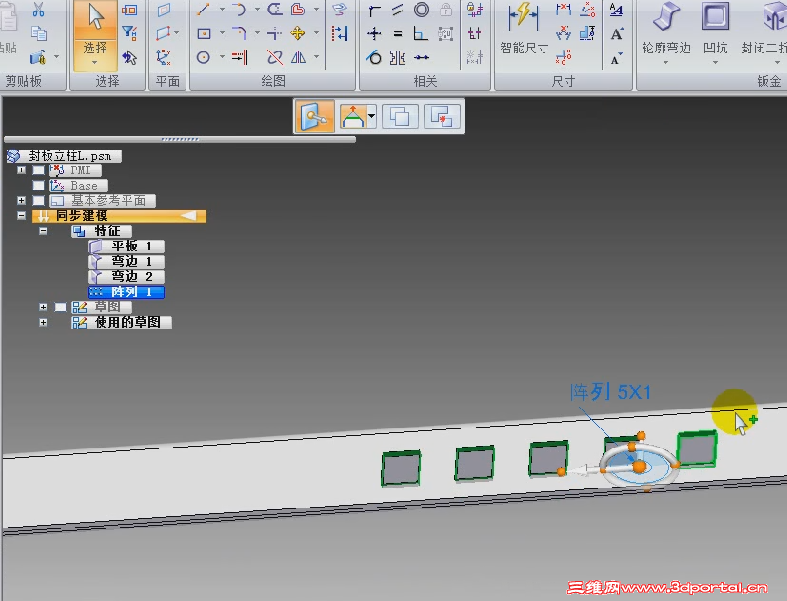787x601 pixels.
Task: Click the overlapping squares quickbar icon
Action: tap(400, 116)
